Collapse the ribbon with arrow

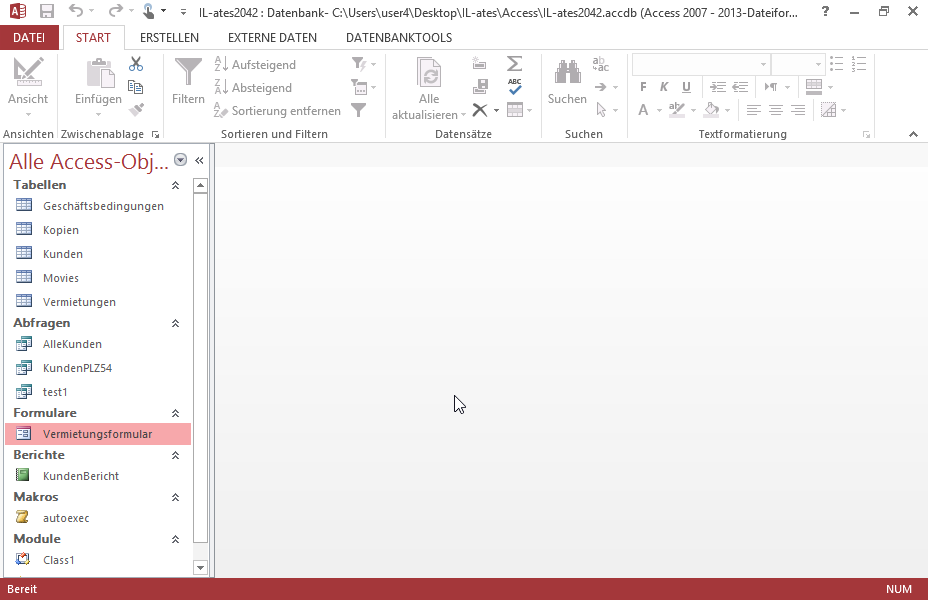click(x=913, y=134)
